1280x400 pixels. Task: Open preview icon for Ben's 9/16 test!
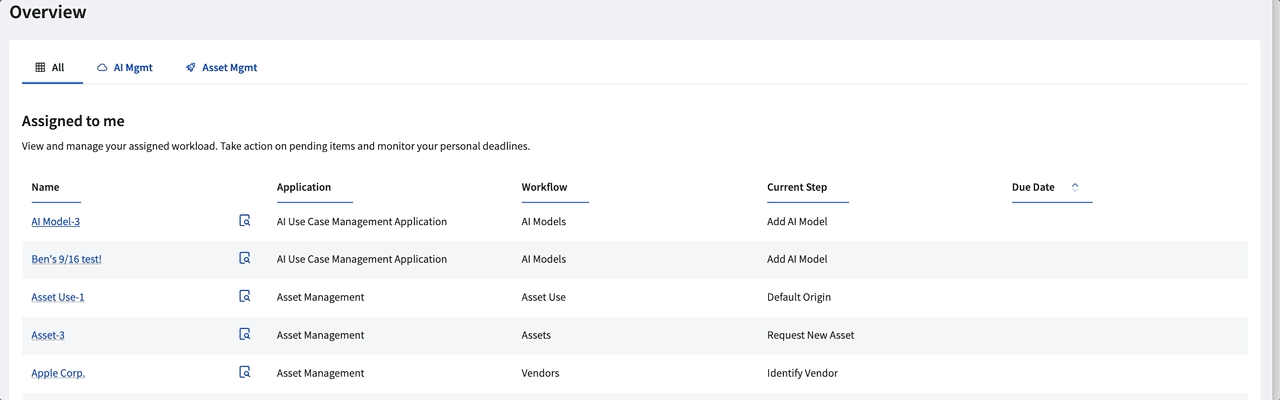pyautogui.click(x=245, y=259)
